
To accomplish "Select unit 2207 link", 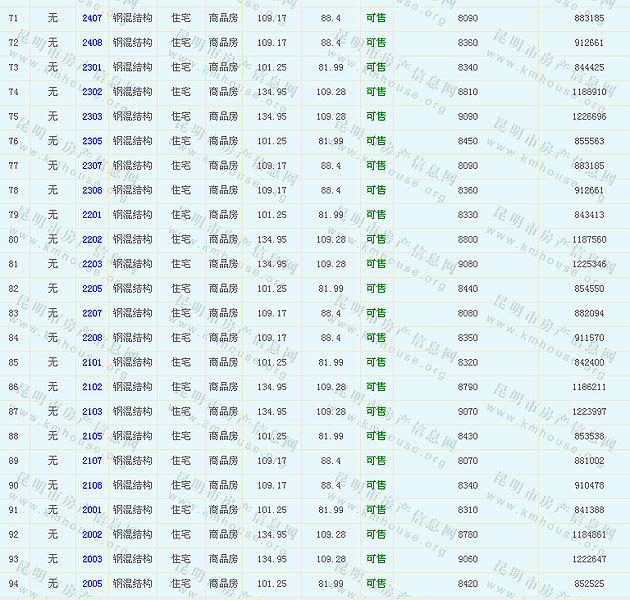I will pyautogui.click(x=92, y=313).
